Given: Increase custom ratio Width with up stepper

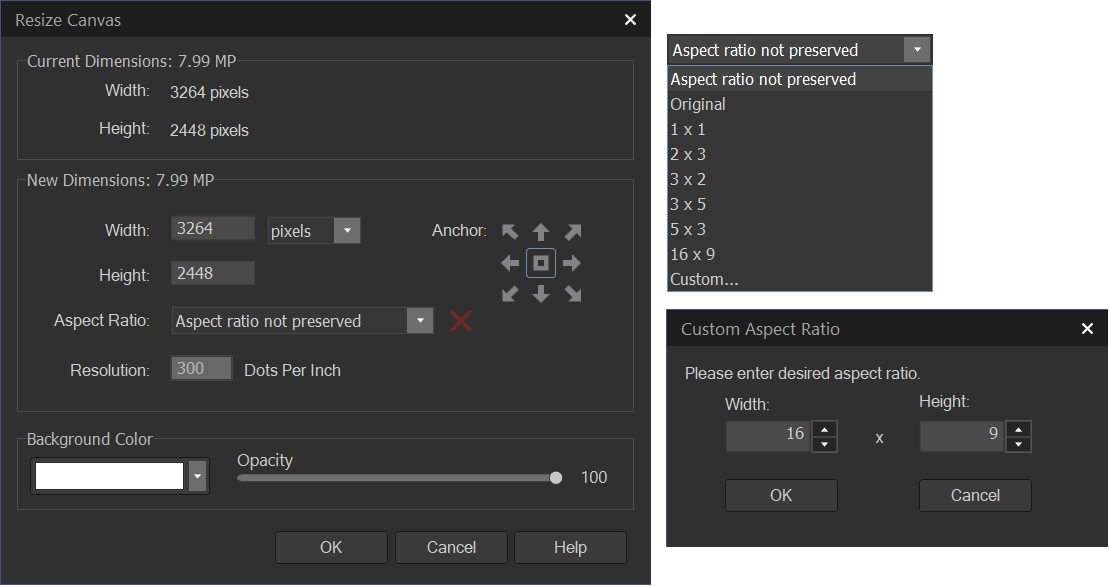Looking at the screenshot, I should (x=824, y=429).
